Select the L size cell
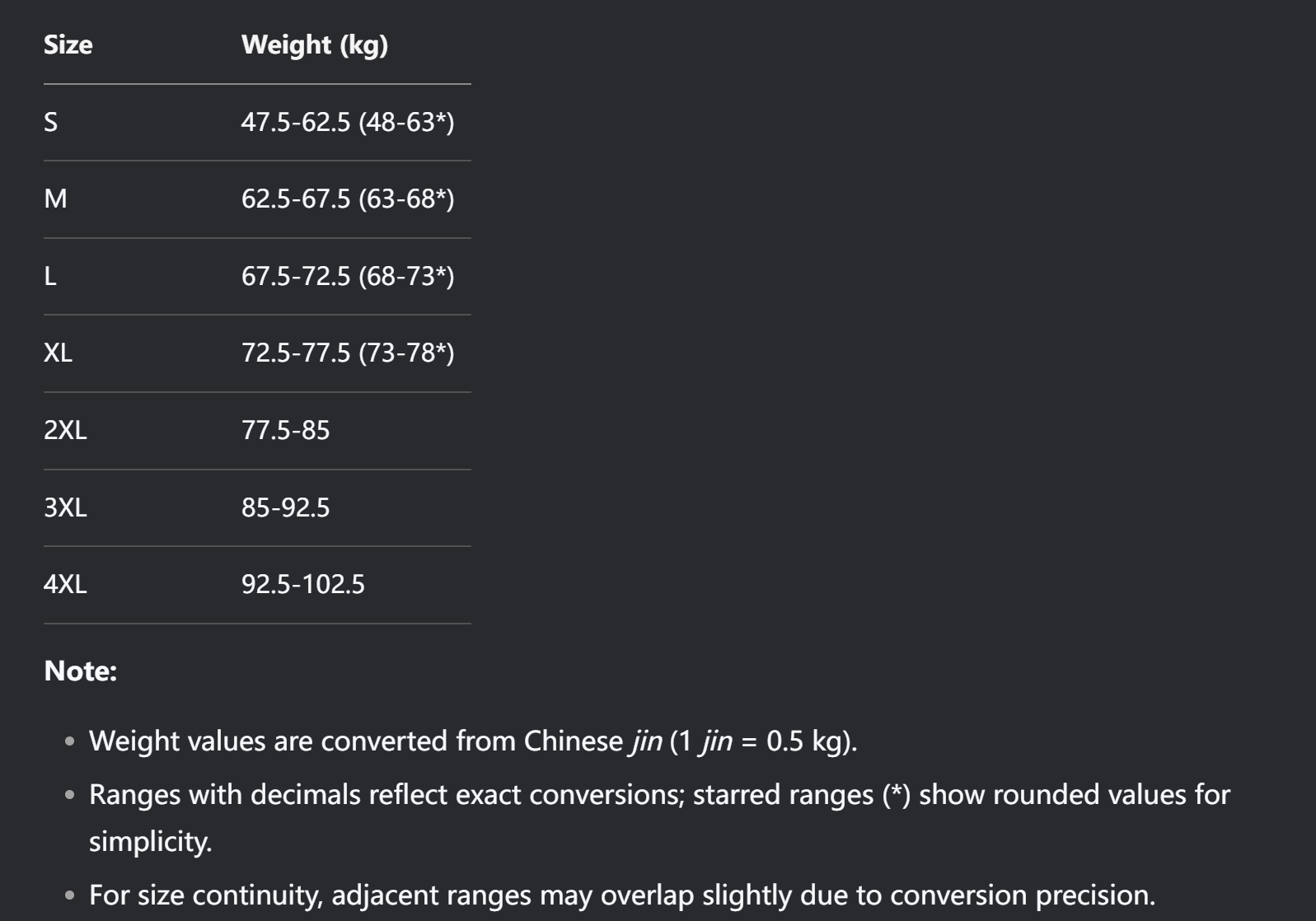The image size is (1316, 921). (x=50, y=276)
